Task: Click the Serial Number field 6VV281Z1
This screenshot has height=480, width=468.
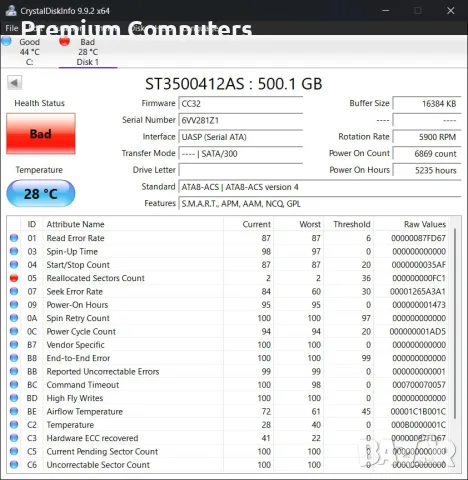Action: (241, 120)
